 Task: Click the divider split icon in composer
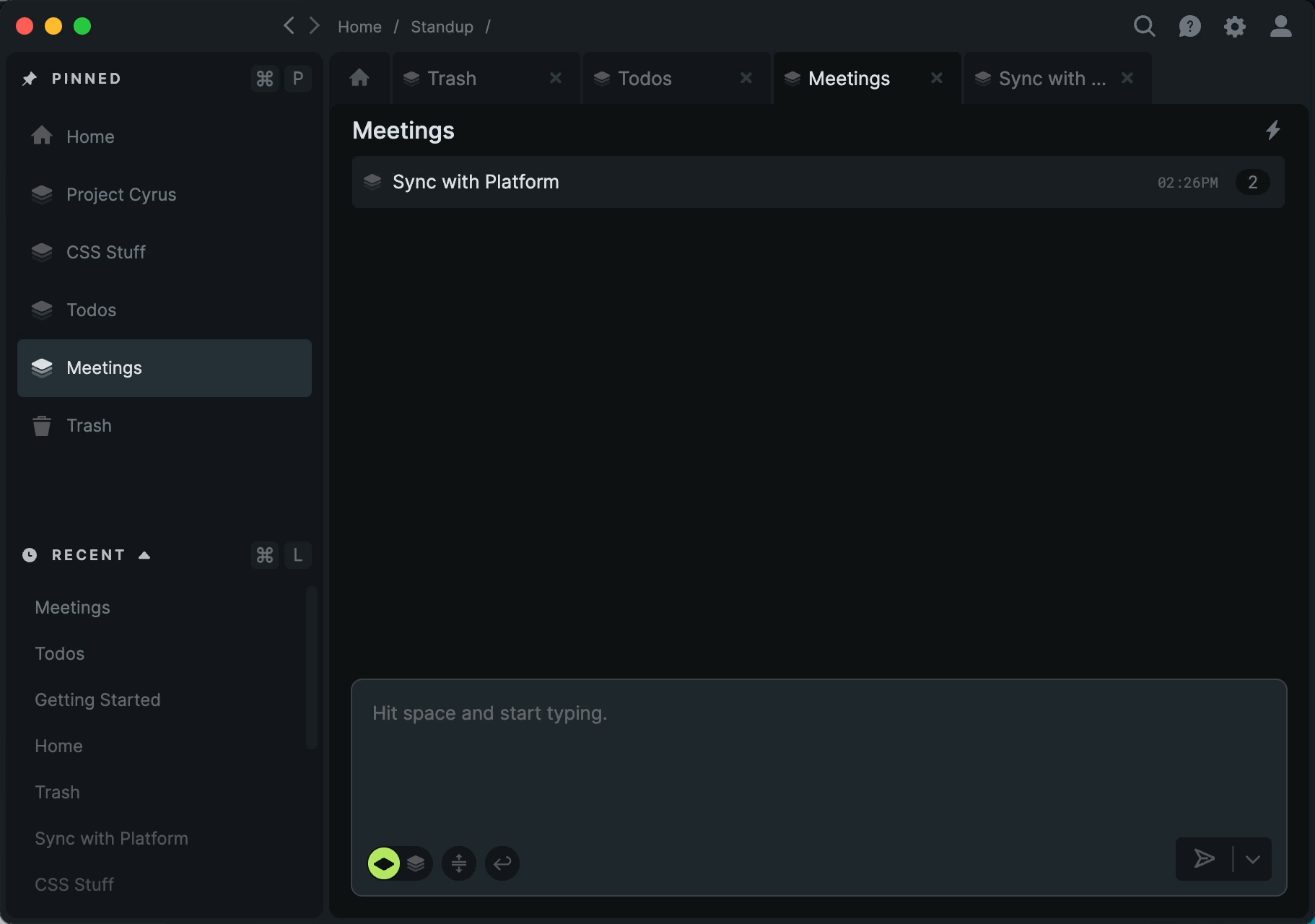click(x=459, y=863)
